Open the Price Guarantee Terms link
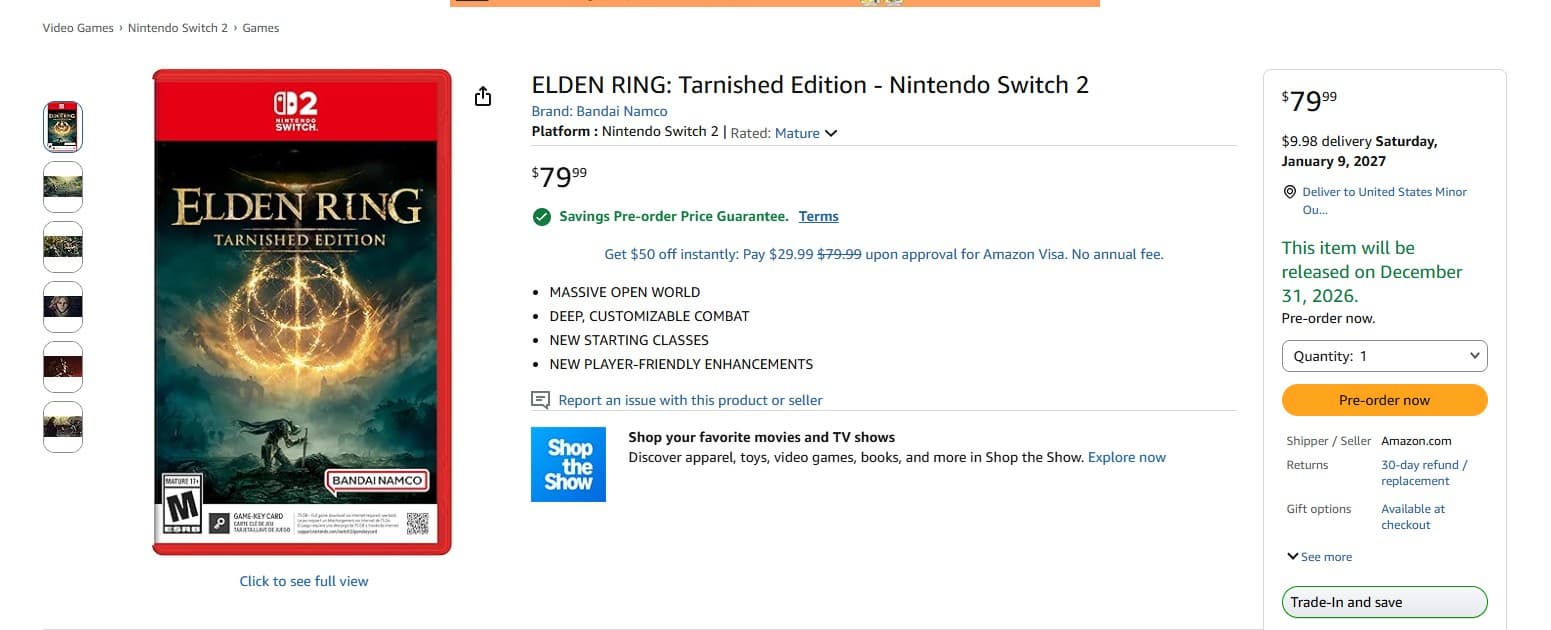 point(818,216)
